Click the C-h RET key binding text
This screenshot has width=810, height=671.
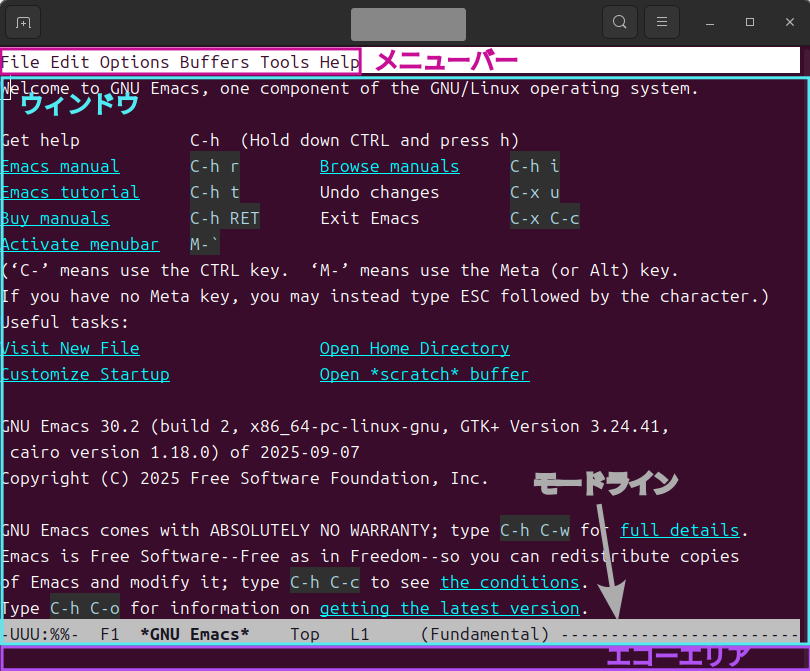pos(225,219)
